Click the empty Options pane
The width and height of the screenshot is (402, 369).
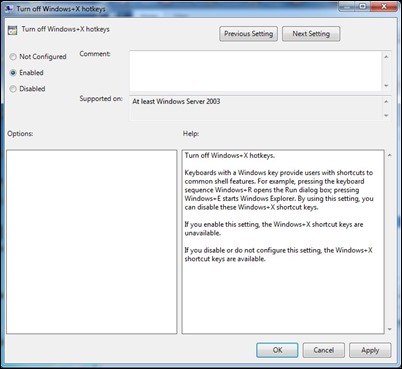92,242
